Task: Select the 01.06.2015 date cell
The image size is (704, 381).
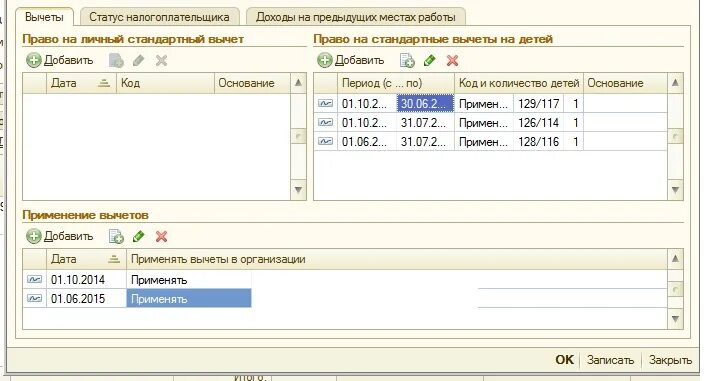Action: pyautogui.click(x=86, y=298)
